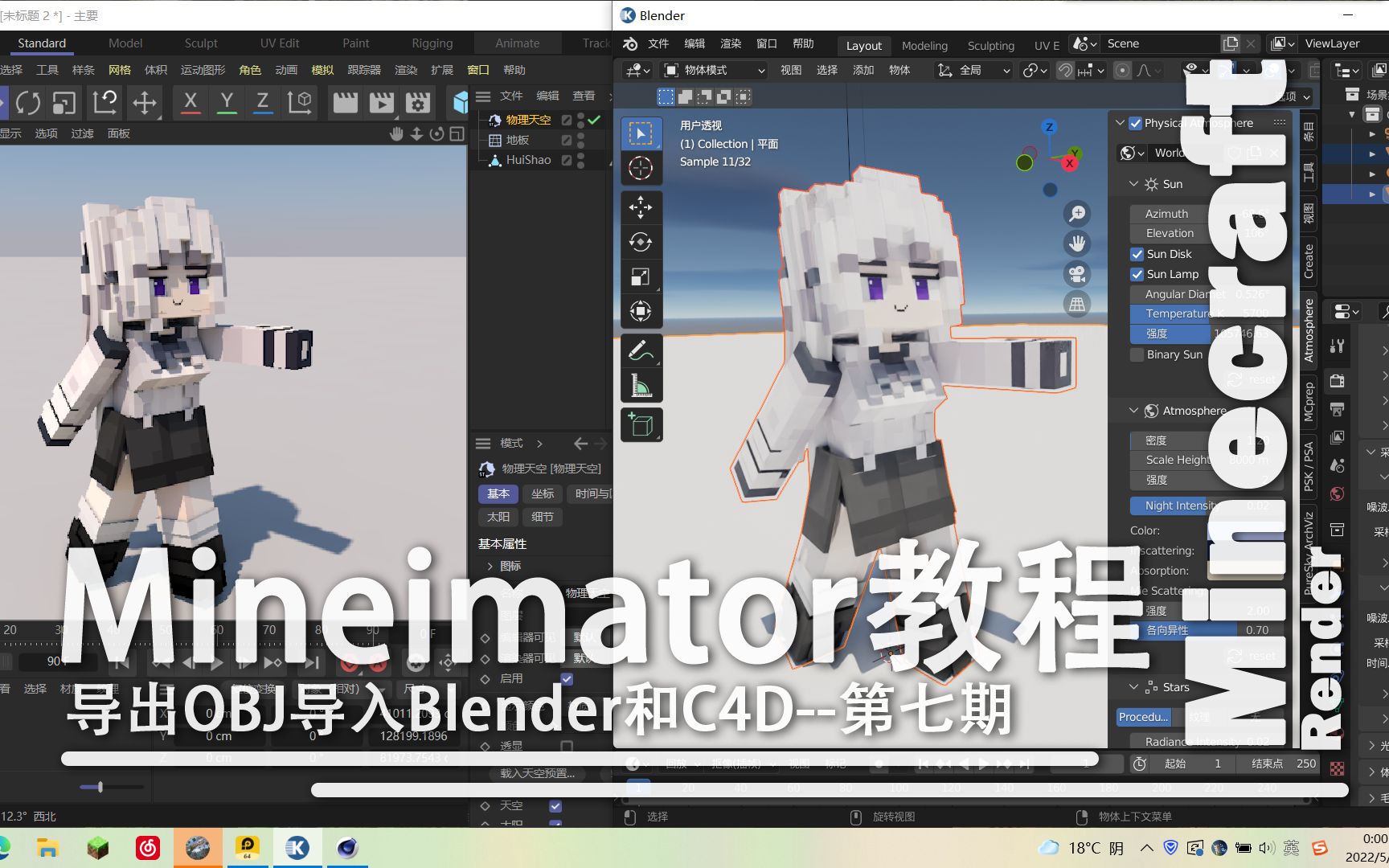1389x868 pixels.
Task: Toggle the Z axis lock in Cinema 4D
Action: coord(262,102)
